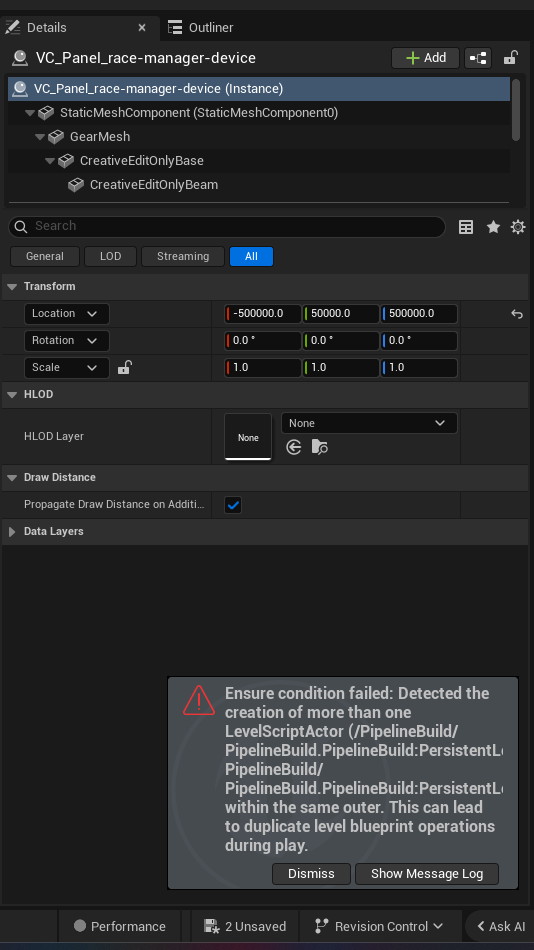Select the Streaming filter
This screenshot has height=950, width=534.
point(182,256)
